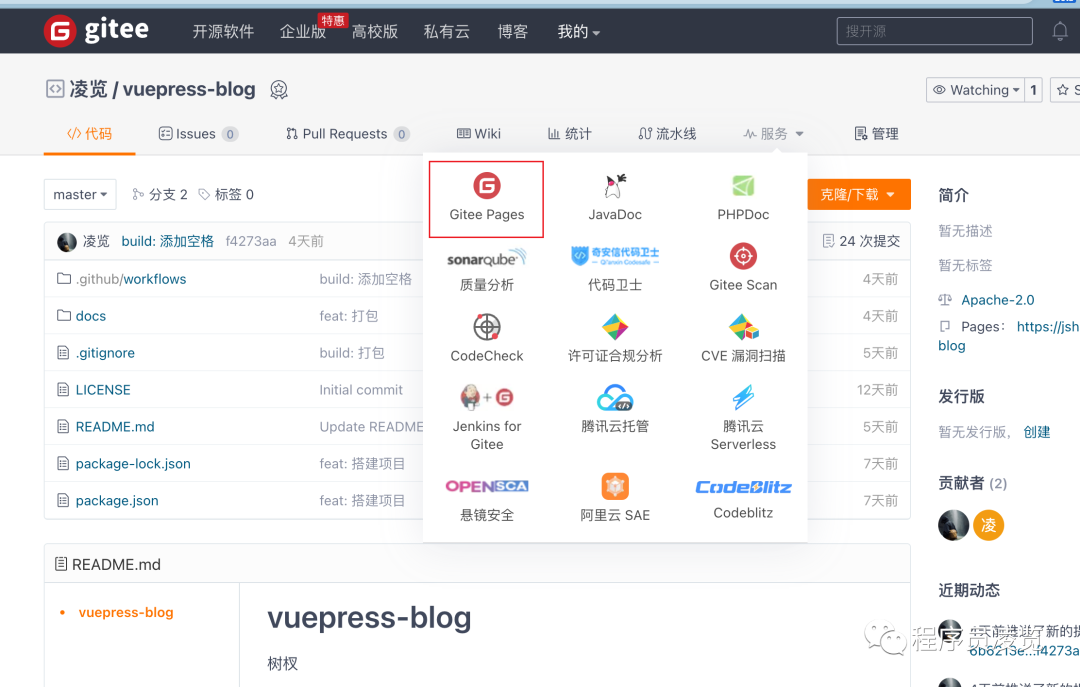Open 代码卫士 code safety service
This screenshot has width=1080, height=687.
tap(615, 269)
